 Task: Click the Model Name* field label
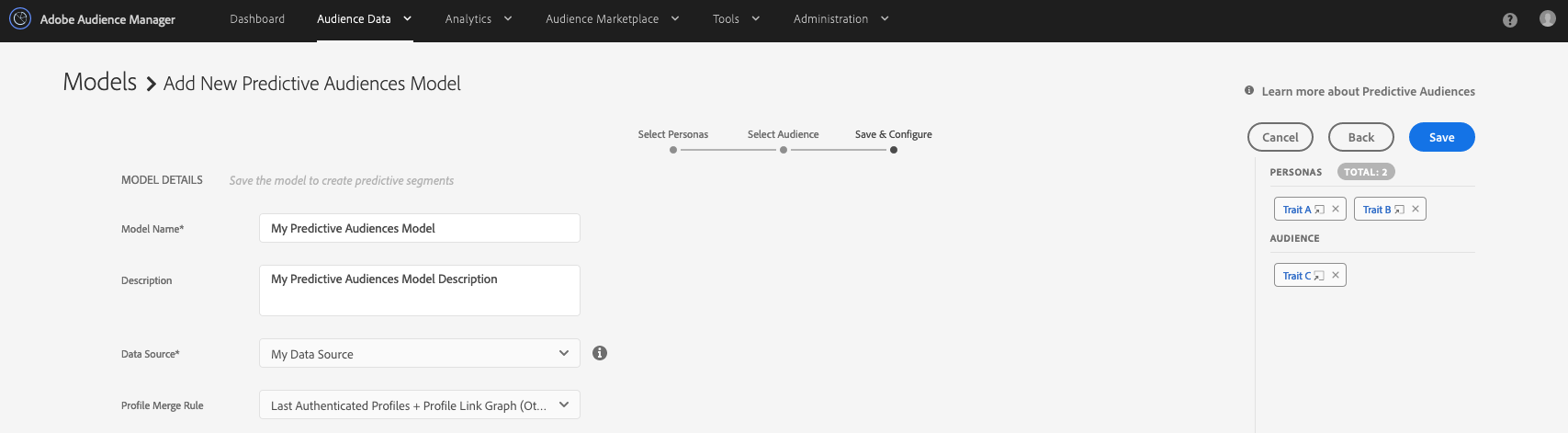[152, 229]
